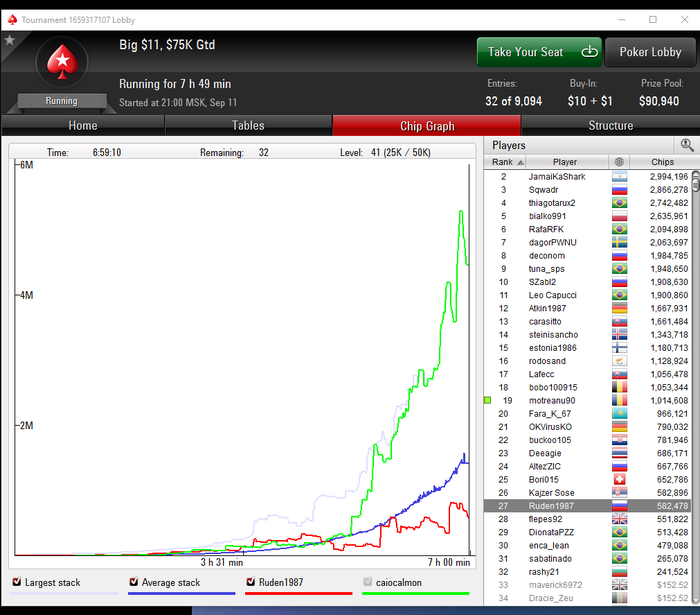Image resolution: width=700 pixels, height=615 pixels.
Task: Select player row Sqwadr
Action: [x=588, y=190]
